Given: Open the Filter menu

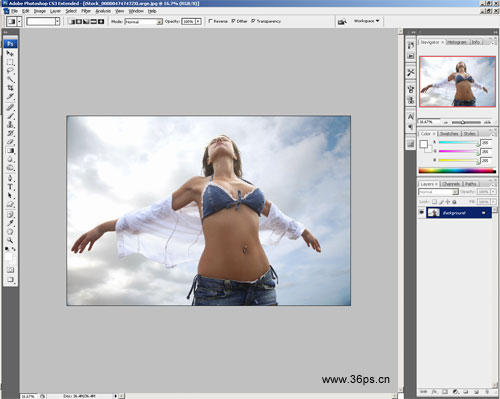Looking at the screenshot, I should pos(86,11).
